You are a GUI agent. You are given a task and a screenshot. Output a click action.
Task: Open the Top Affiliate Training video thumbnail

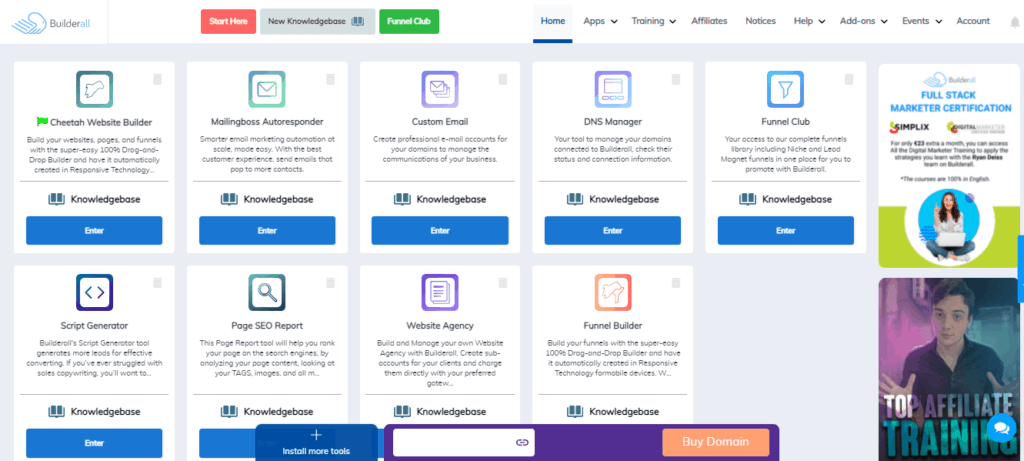click(950, 370)
